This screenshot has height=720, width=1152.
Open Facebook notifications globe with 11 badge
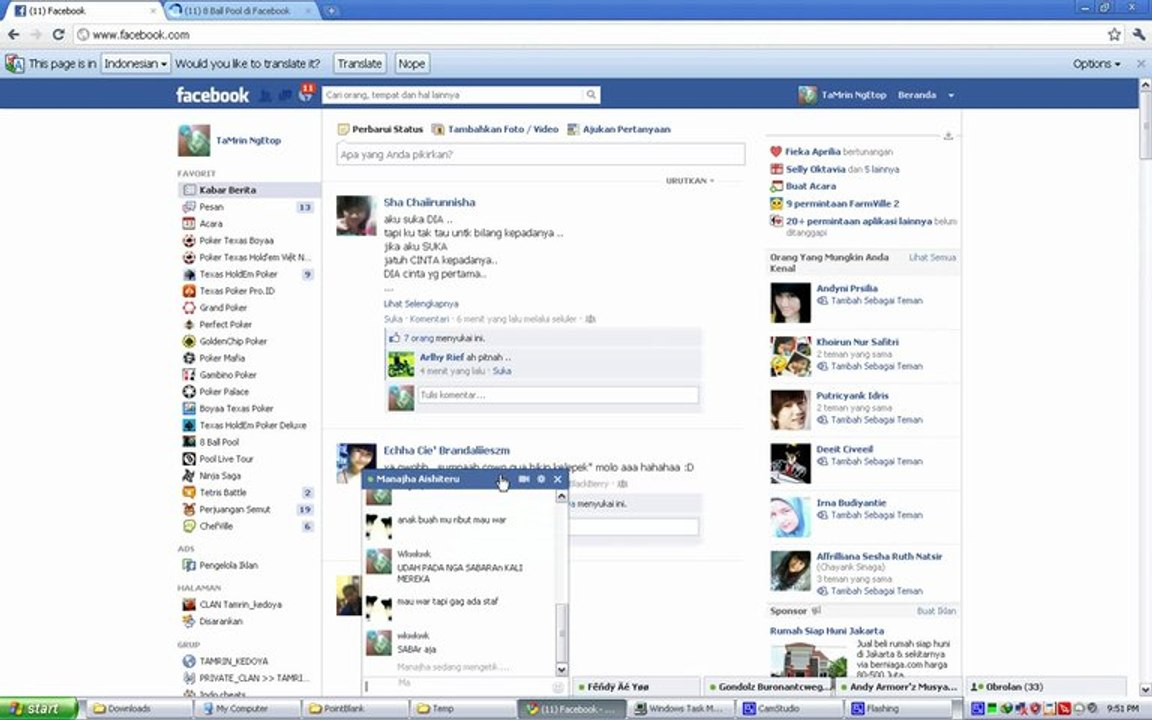(x=306, y=94)
